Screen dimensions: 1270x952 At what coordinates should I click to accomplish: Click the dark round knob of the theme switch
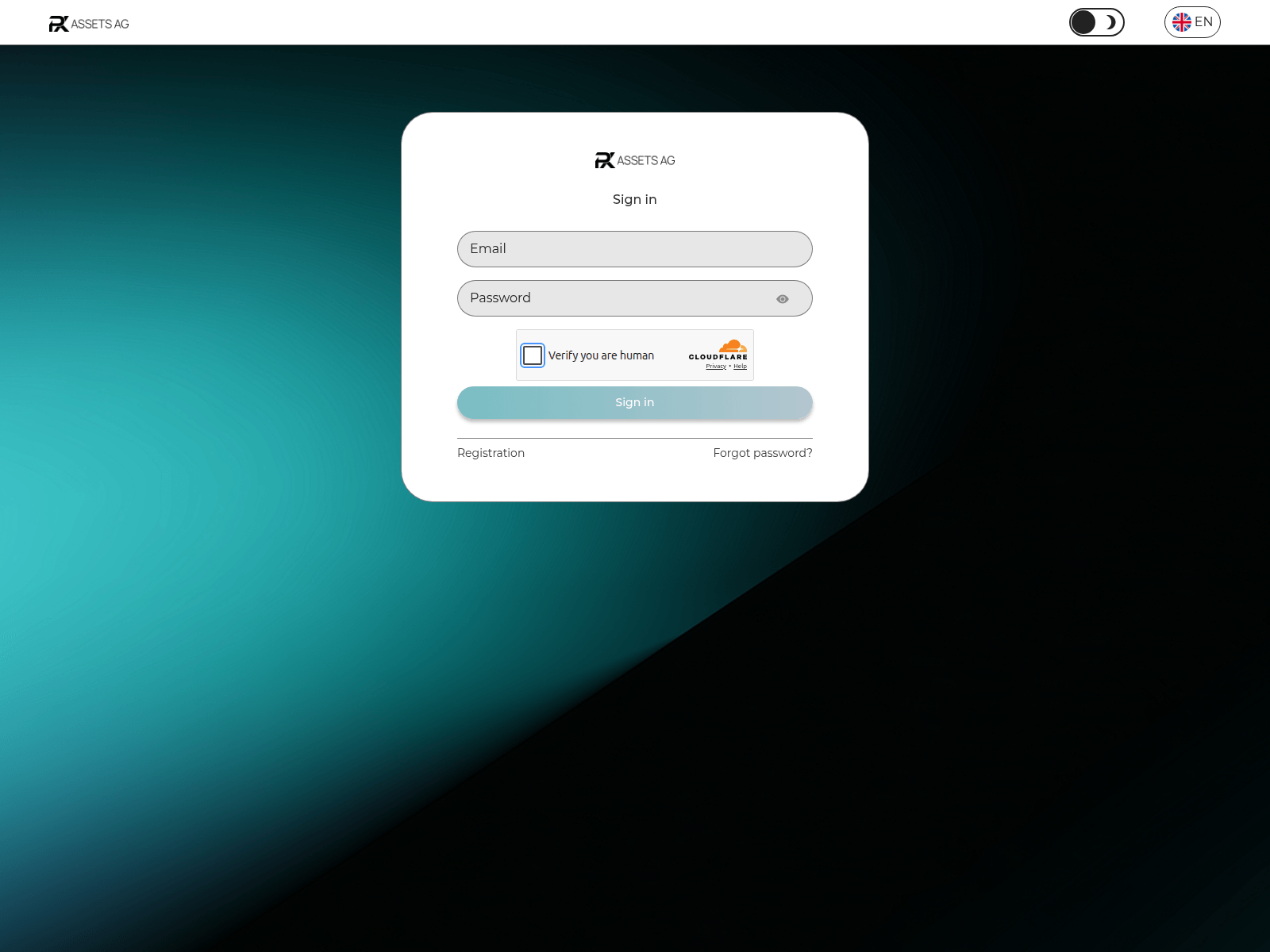pos(1083,22)
